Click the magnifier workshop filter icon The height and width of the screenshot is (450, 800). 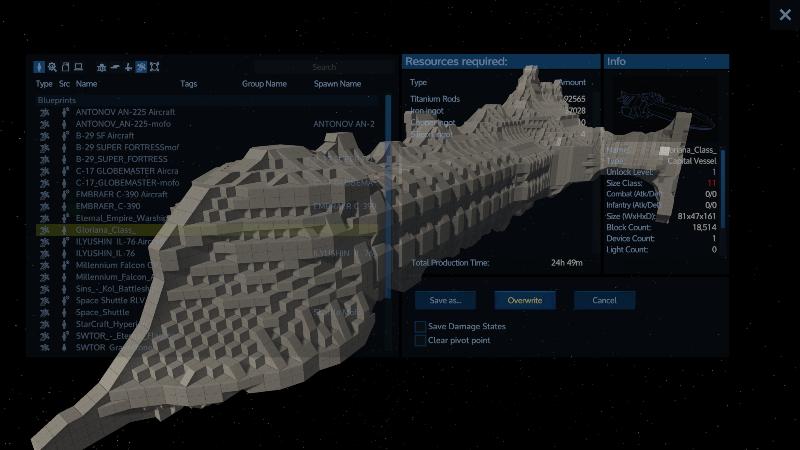point(52,67)
